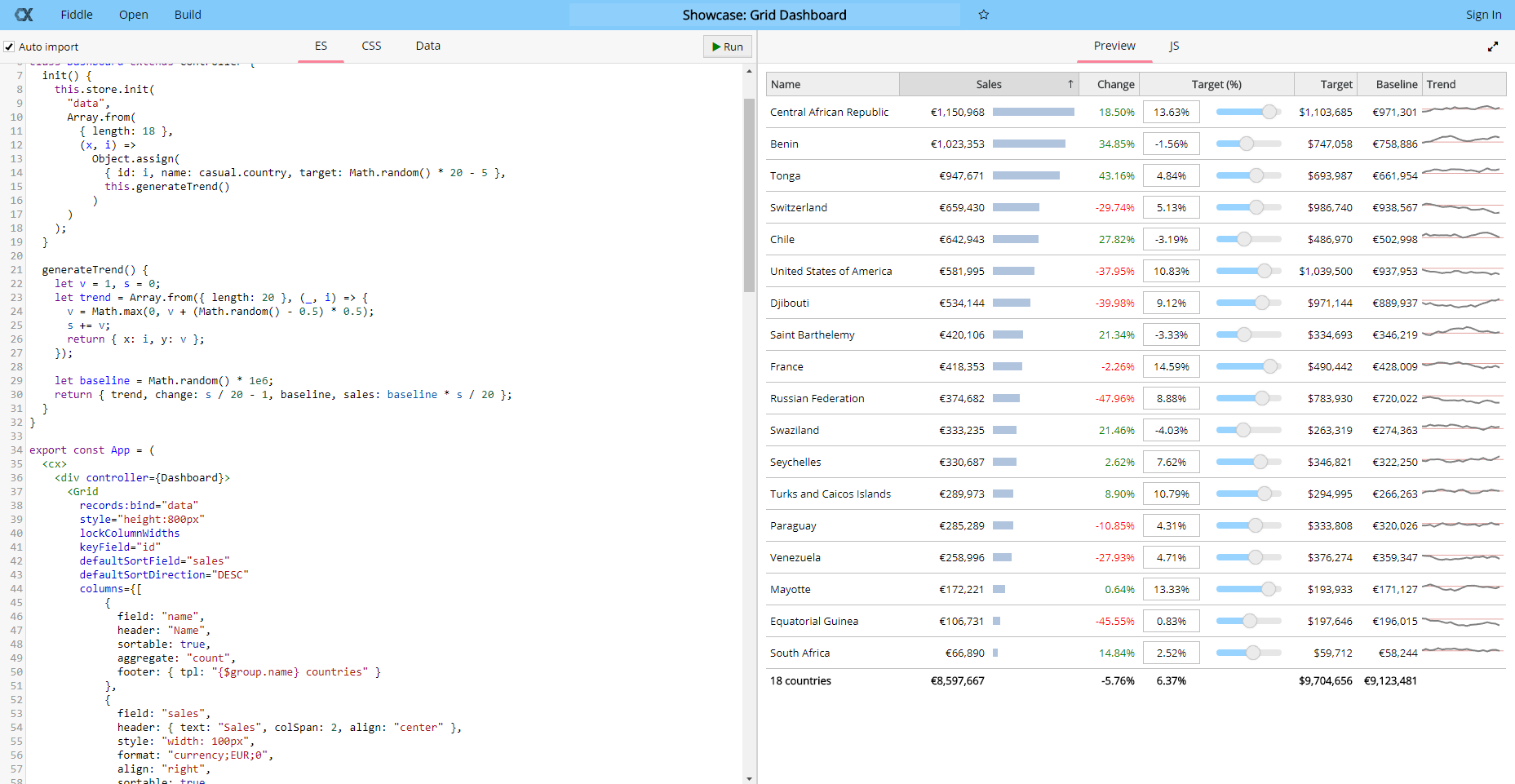Image resolution: width=1515 pixels, height=784 pixels.
Task: Click Paraguay change value -10.85%
Action: 1114,525
